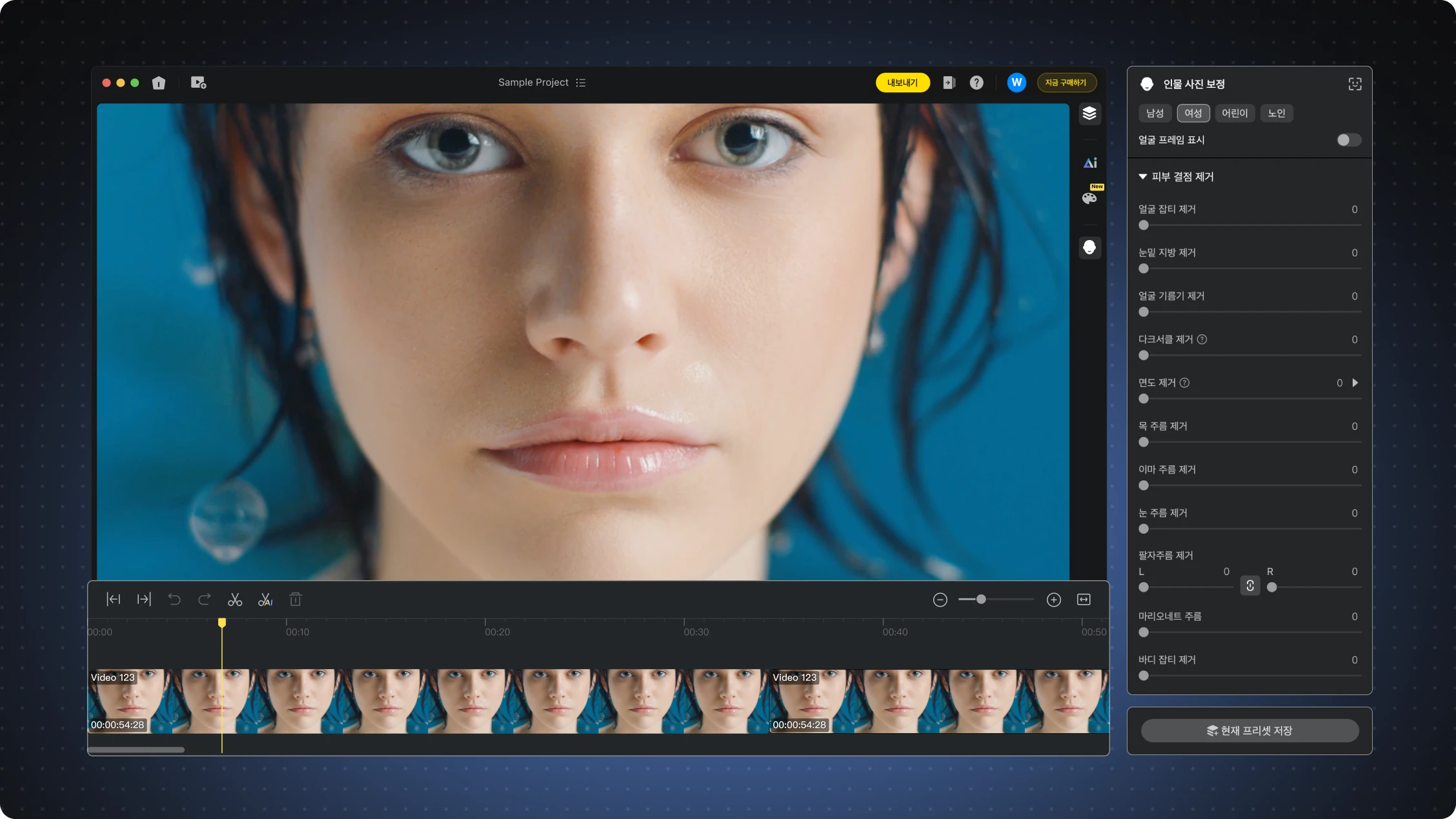Image resolution: width=1456 pixels, height=819 pixels.
Task: Click the redo arrow icon
Action: (204, 600)
